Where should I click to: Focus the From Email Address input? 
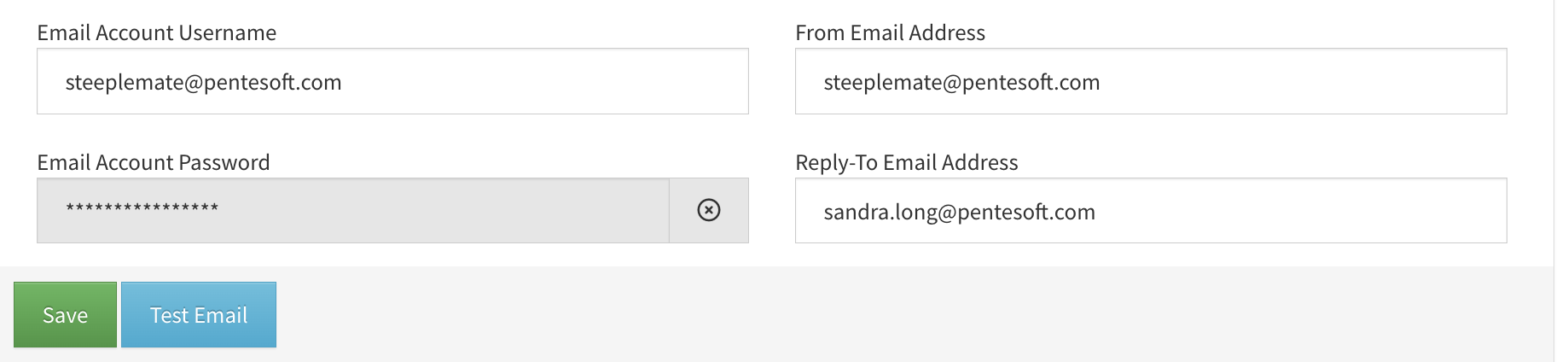click(1151, 81)
